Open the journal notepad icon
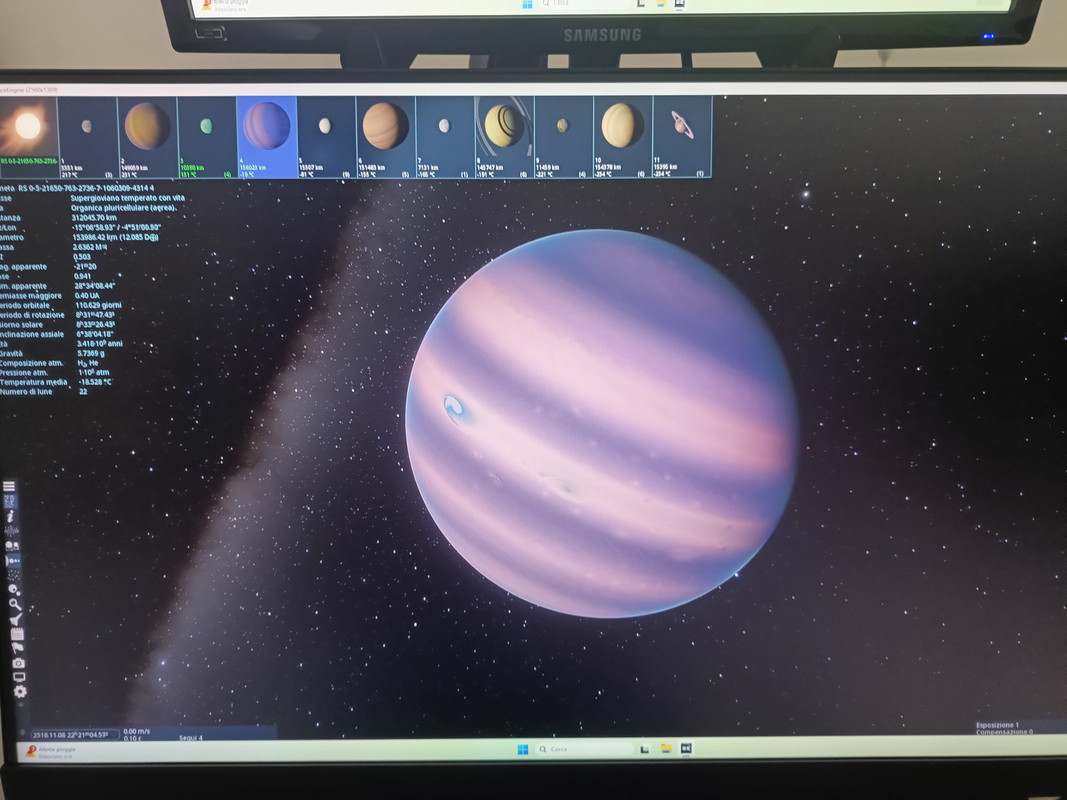 [17, 633]
